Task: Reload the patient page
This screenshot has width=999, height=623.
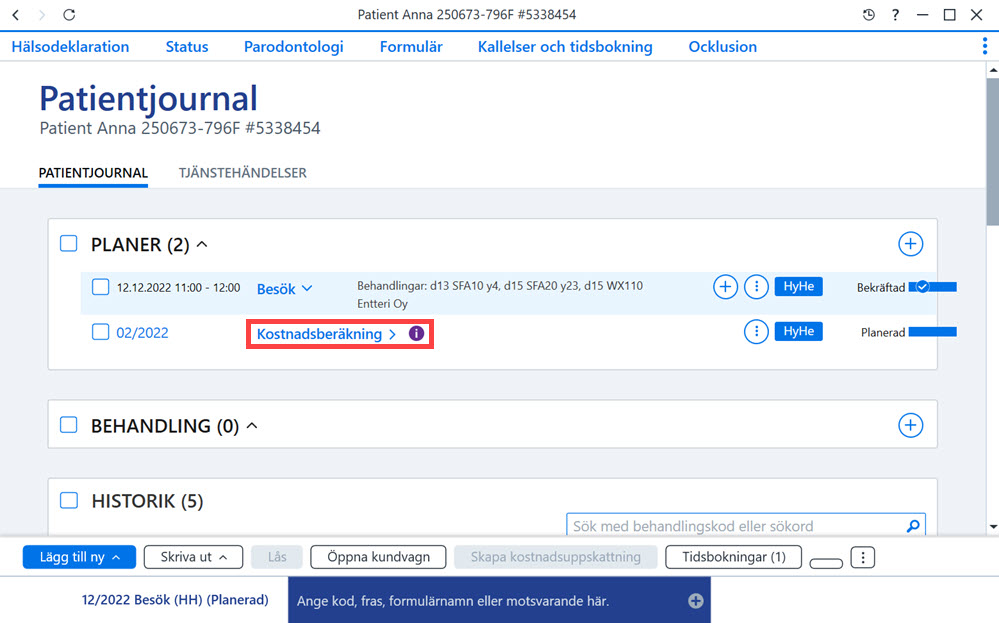Action: [x=69, y=15]
